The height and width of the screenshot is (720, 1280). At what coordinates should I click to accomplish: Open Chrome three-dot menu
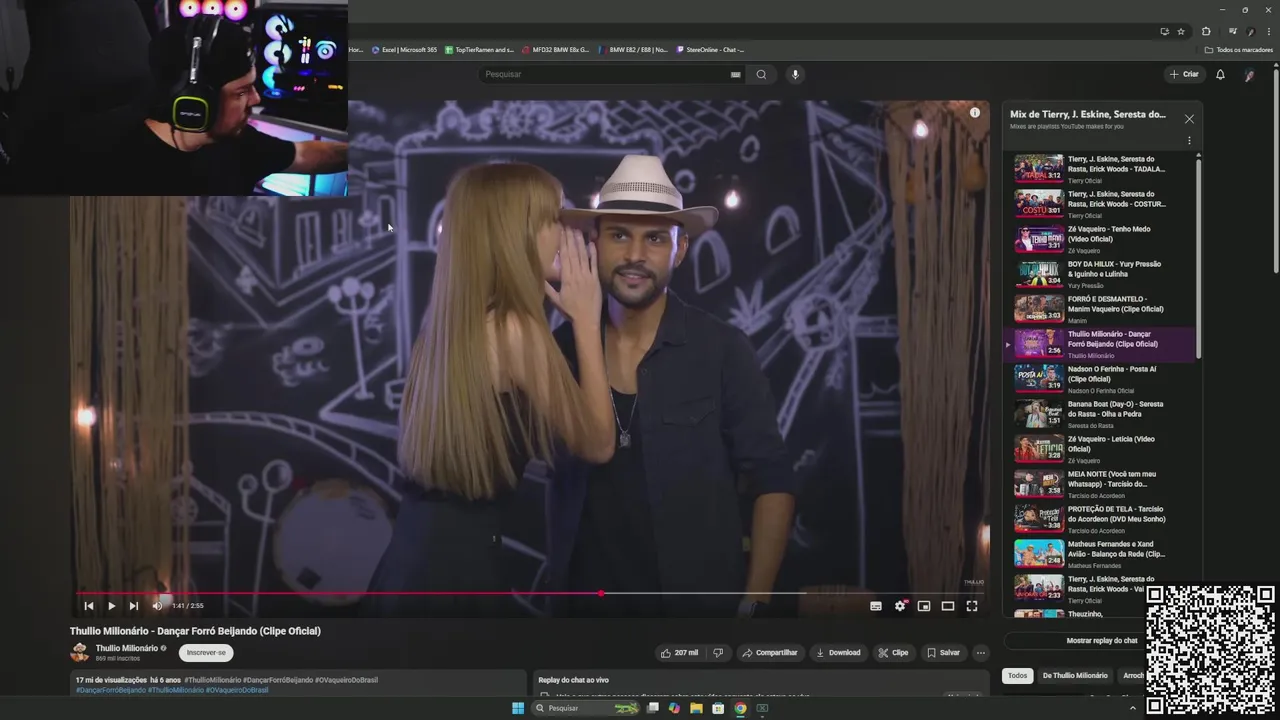pos(1268,31)
